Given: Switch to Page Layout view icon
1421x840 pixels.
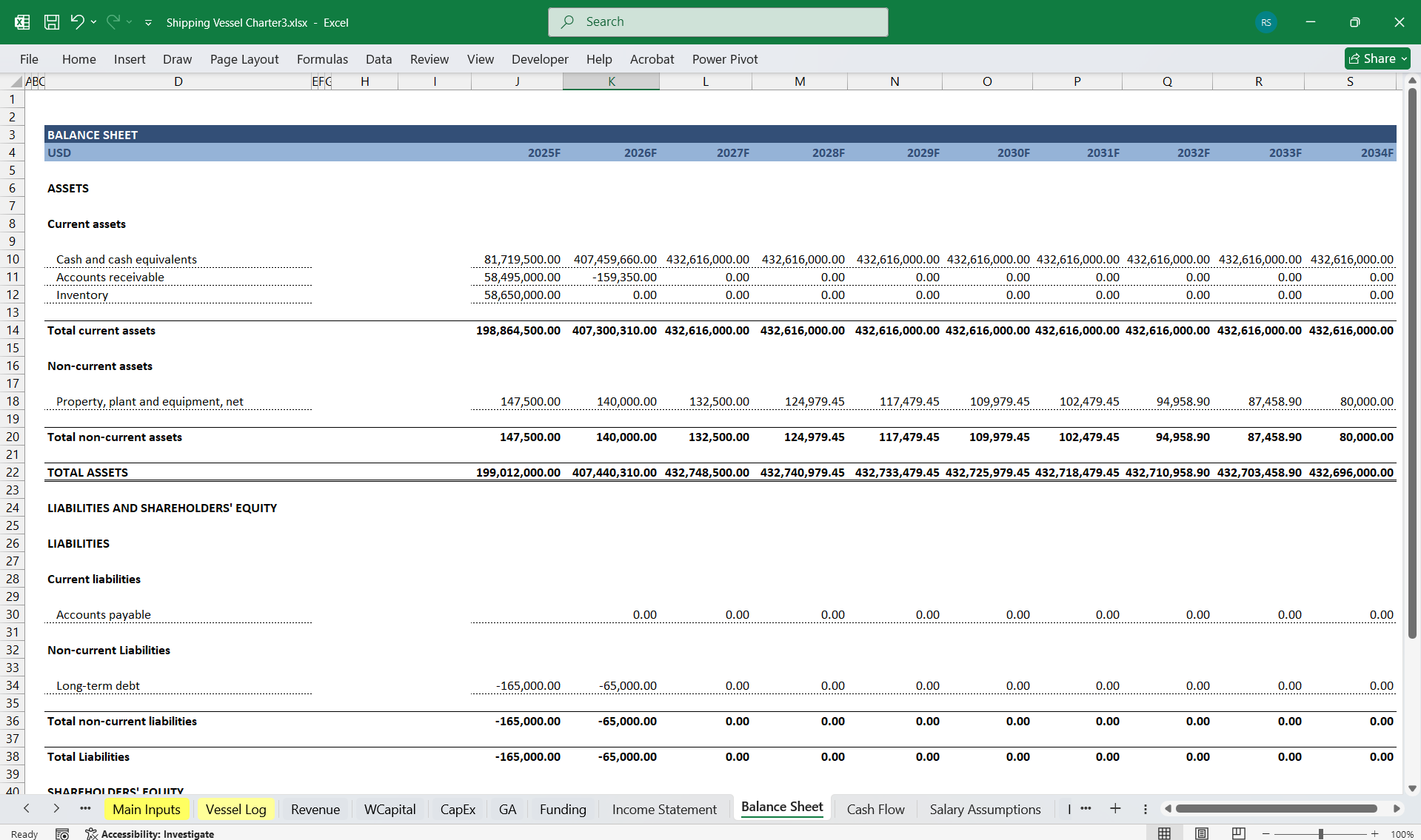Looking at the screenshot, I should pos(1201,833).
